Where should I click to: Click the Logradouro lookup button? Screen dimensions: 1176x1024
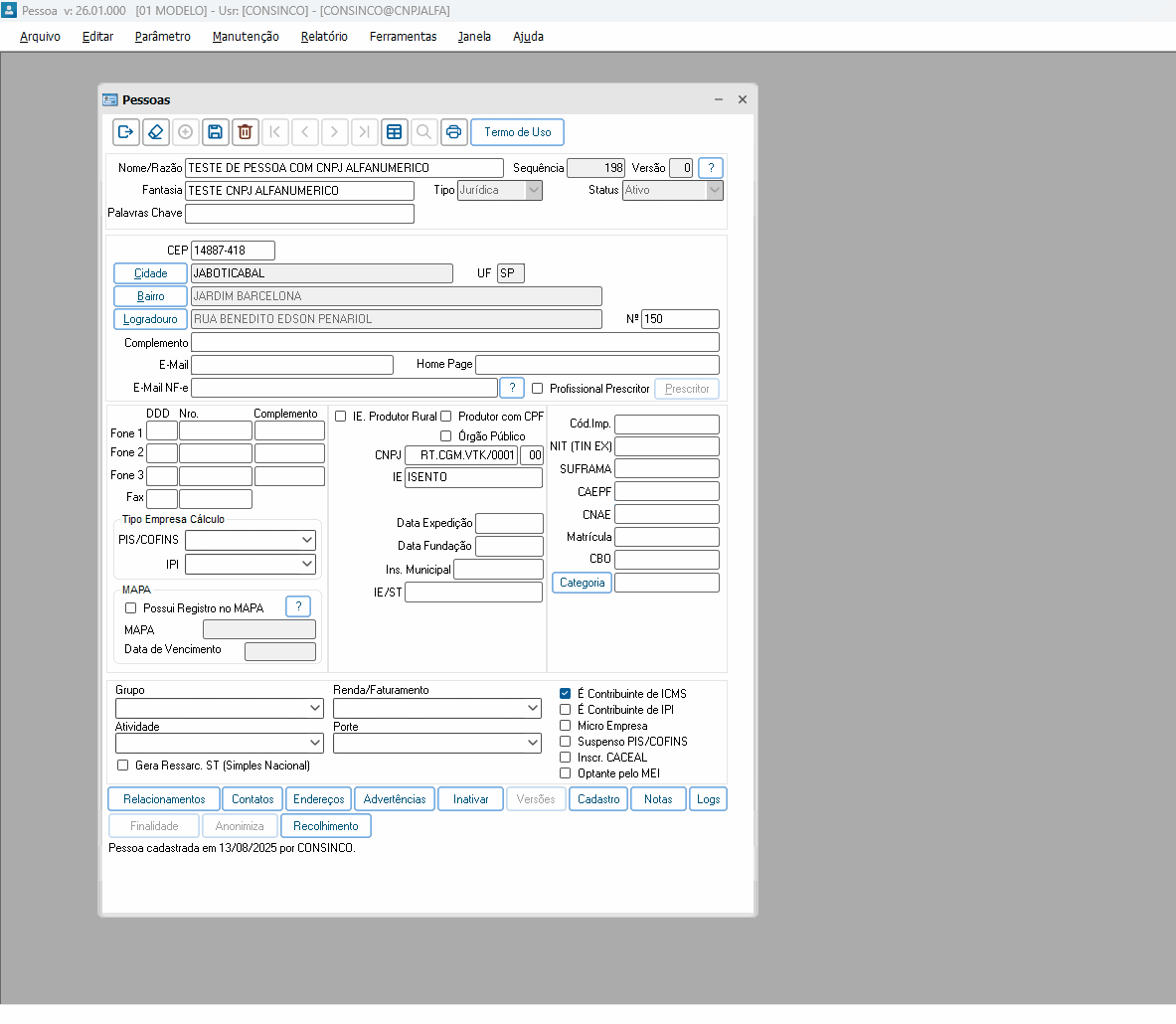(150, 319)
